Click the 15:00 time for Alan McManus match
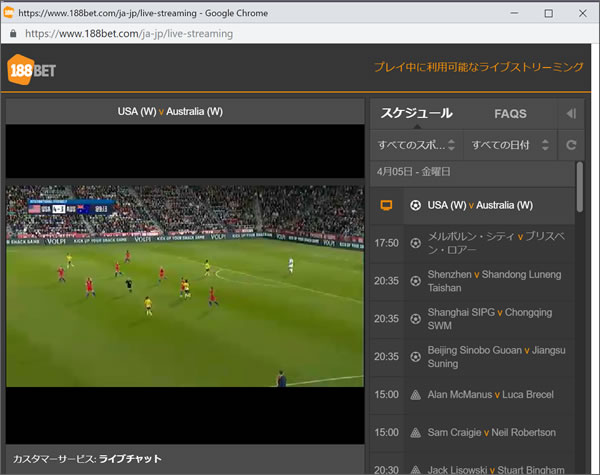This screenshot has width=600, height=475. point(386,395)
